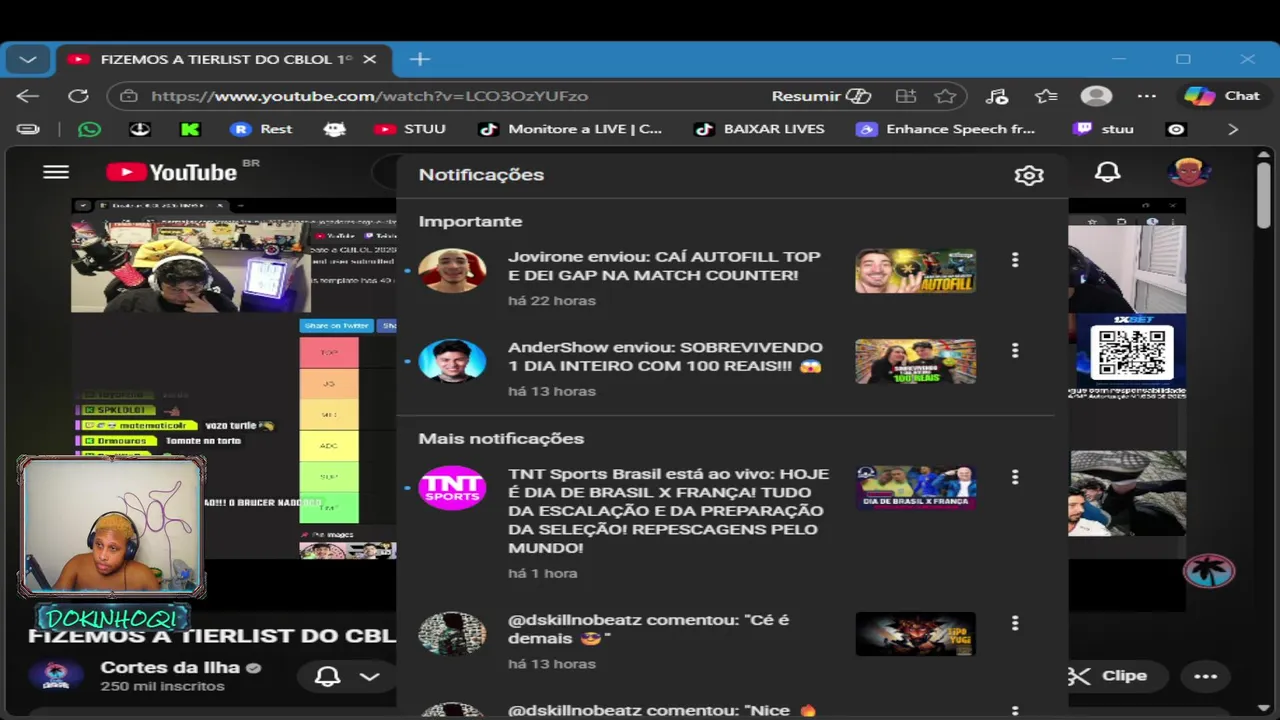
Task: Open the Cortes da Ilha channel avatar
Action: coord(55,675)
